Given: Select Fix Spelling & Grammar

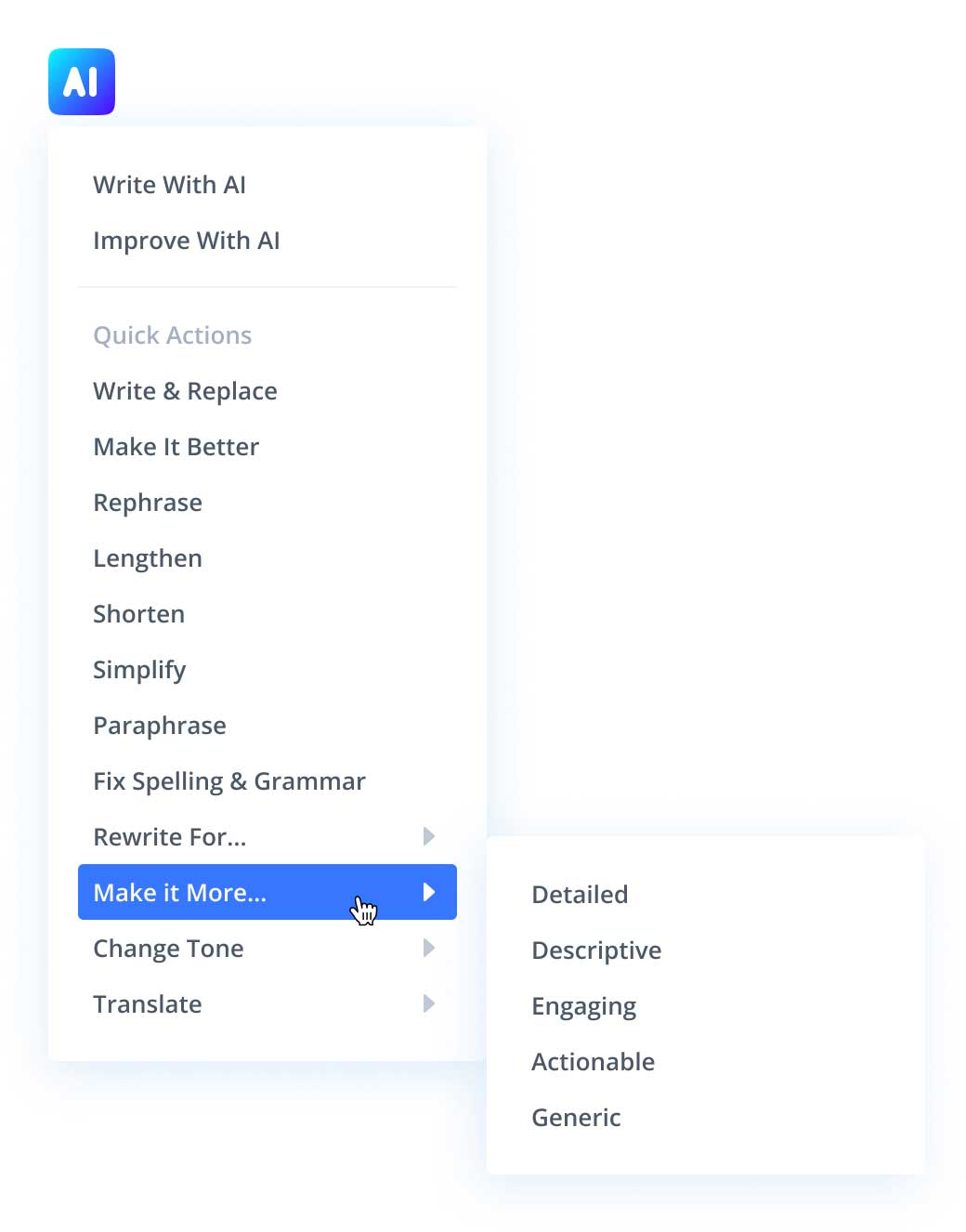Looking at the screenshot, I should tap(228, 780).
